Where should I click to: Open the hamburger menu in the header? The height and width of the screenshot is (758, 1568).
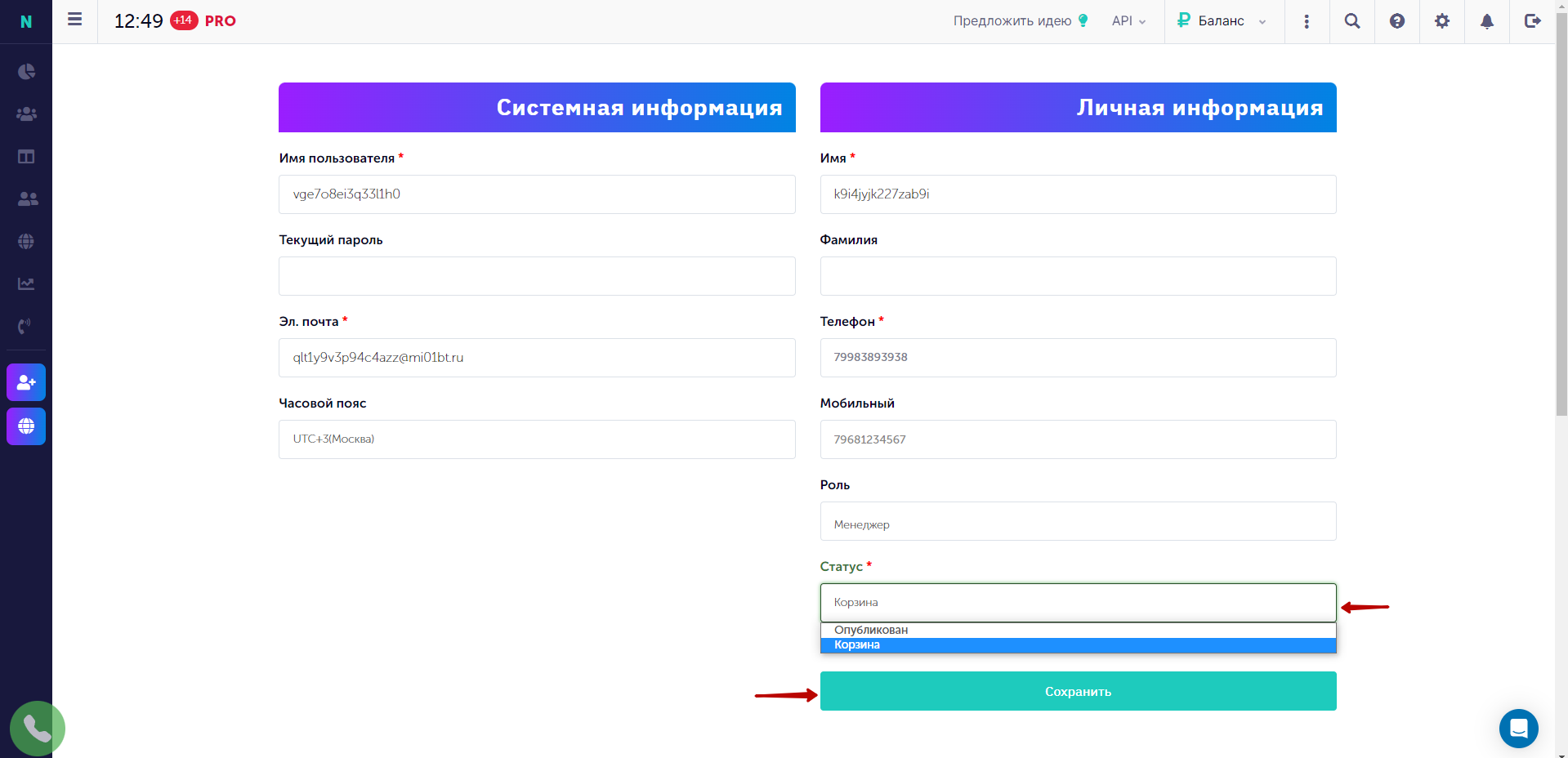[74, 20]
